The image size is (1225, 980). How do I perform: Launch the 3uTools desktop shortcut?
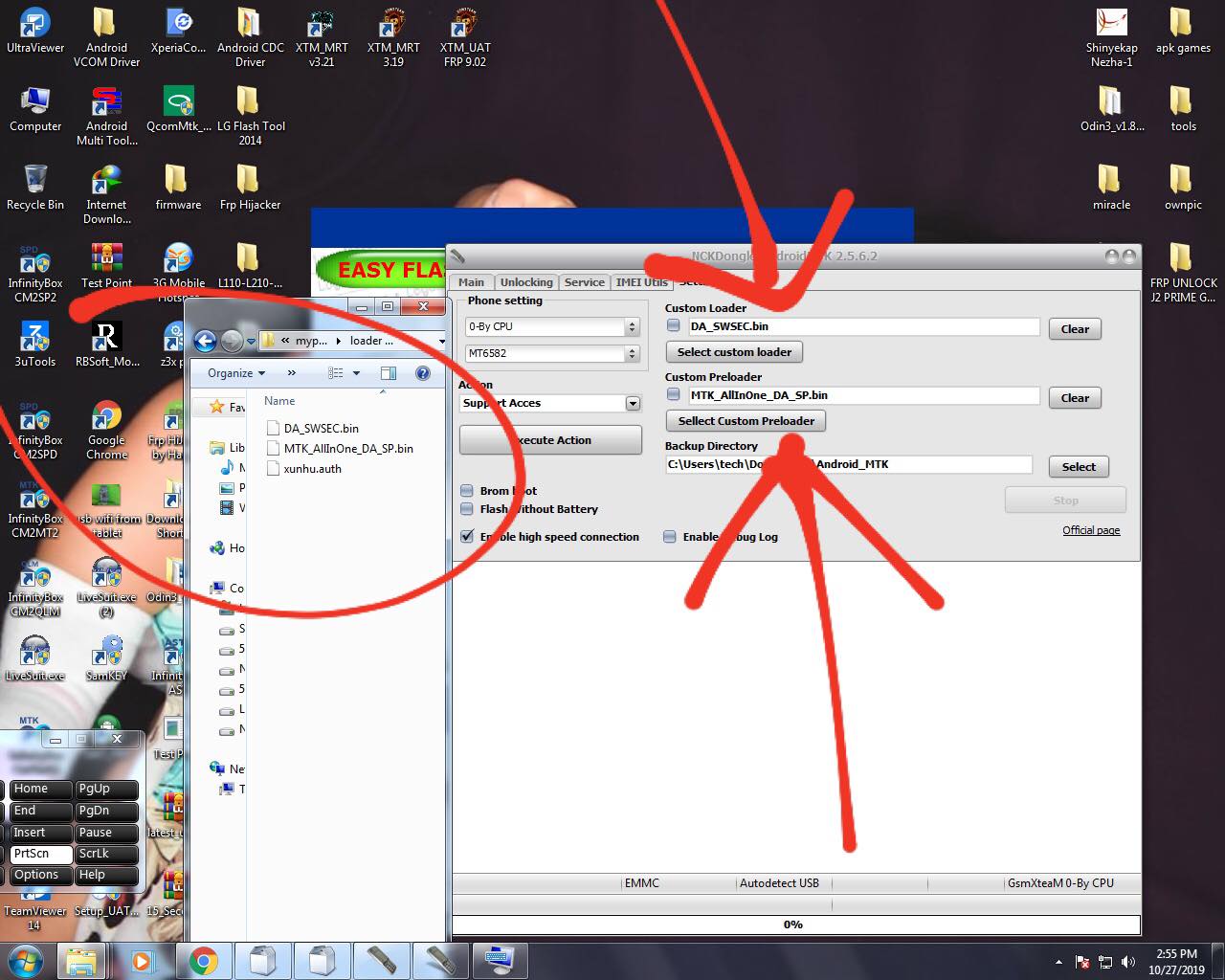(x=35, y=345)
